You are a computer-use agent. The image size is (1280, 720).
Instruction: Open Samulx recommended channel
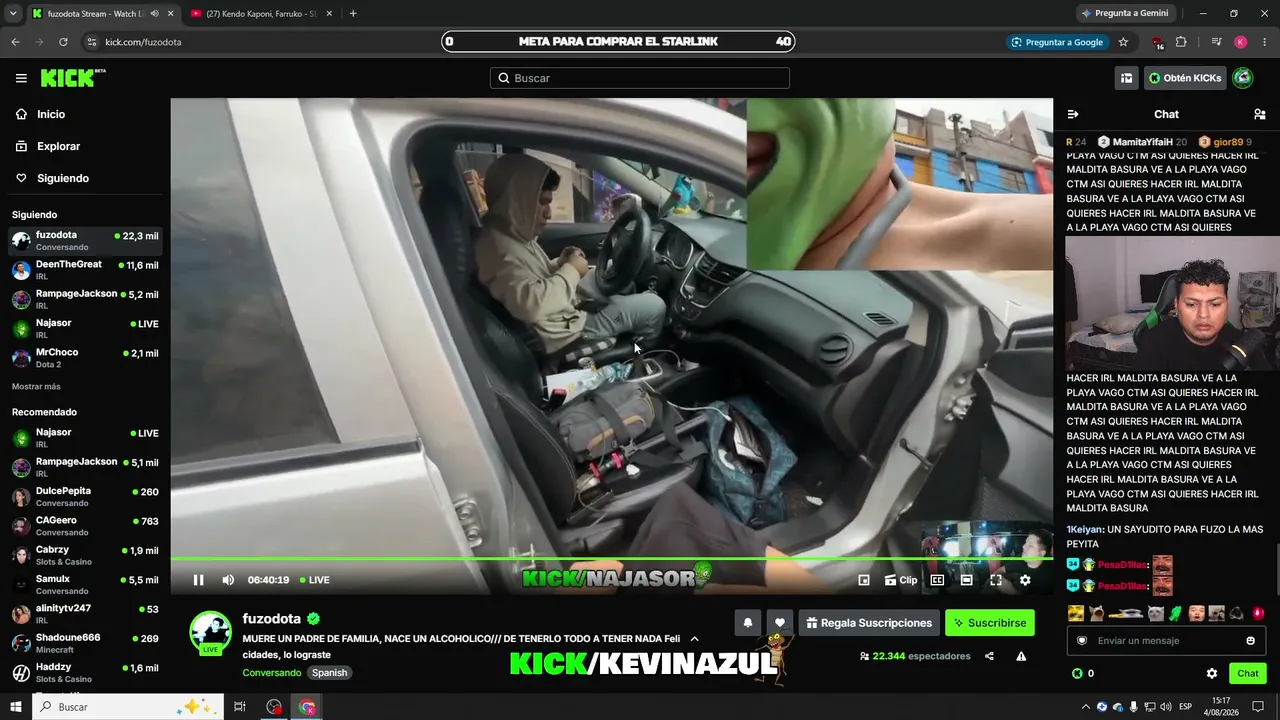85,584
